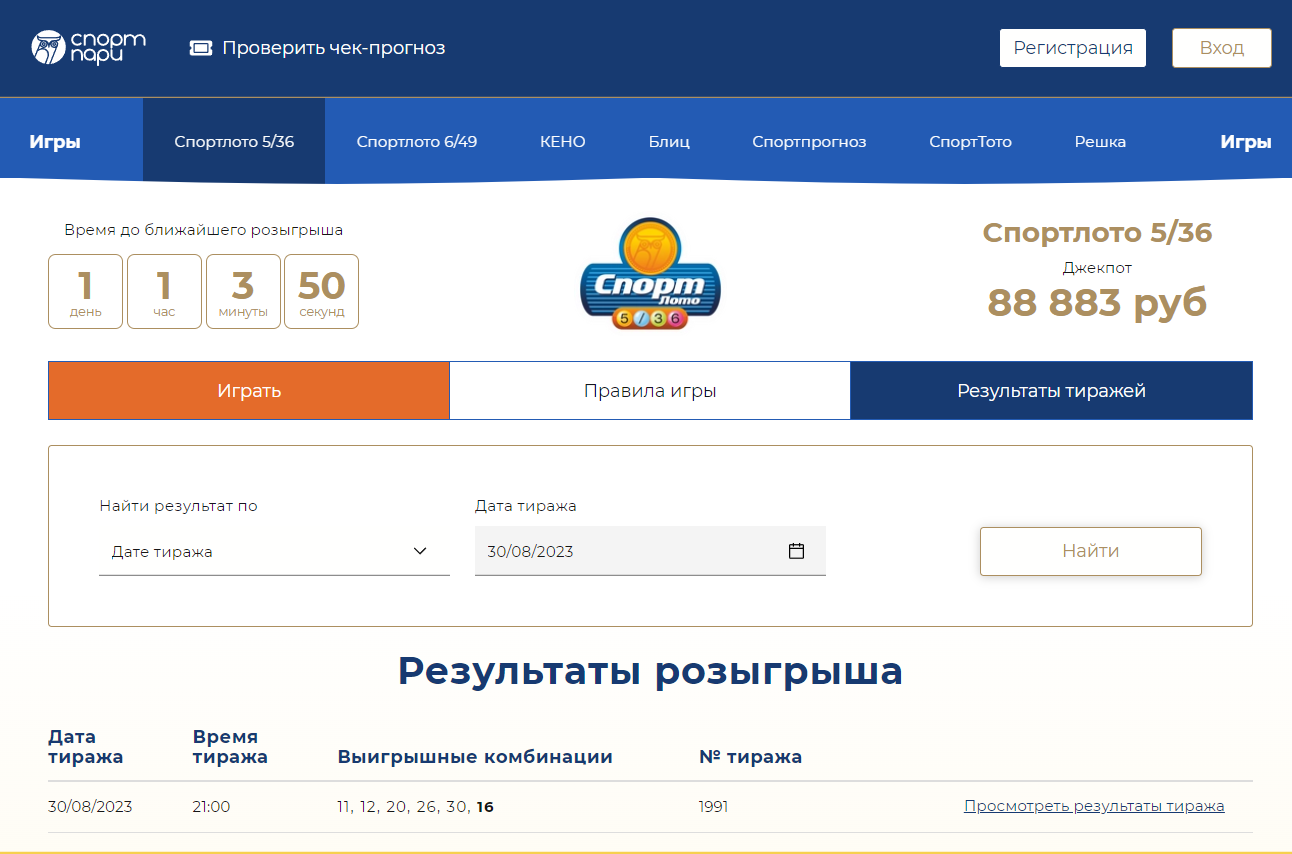Click 30/08/2023 in results table row
The width and height of the screenshot is (1292, 854).
pyautogui.click(x=90, y=806)
